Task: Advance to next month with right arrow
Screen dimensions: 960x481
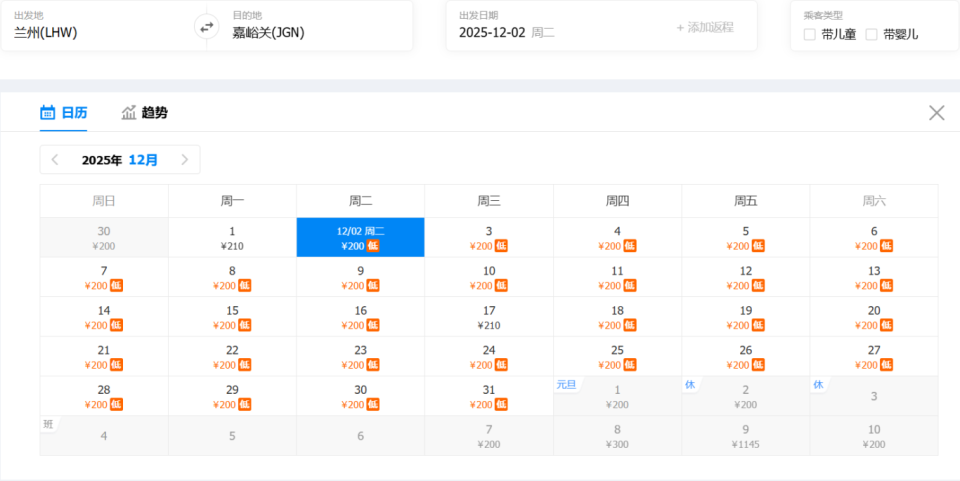Action: click(184, 160)
